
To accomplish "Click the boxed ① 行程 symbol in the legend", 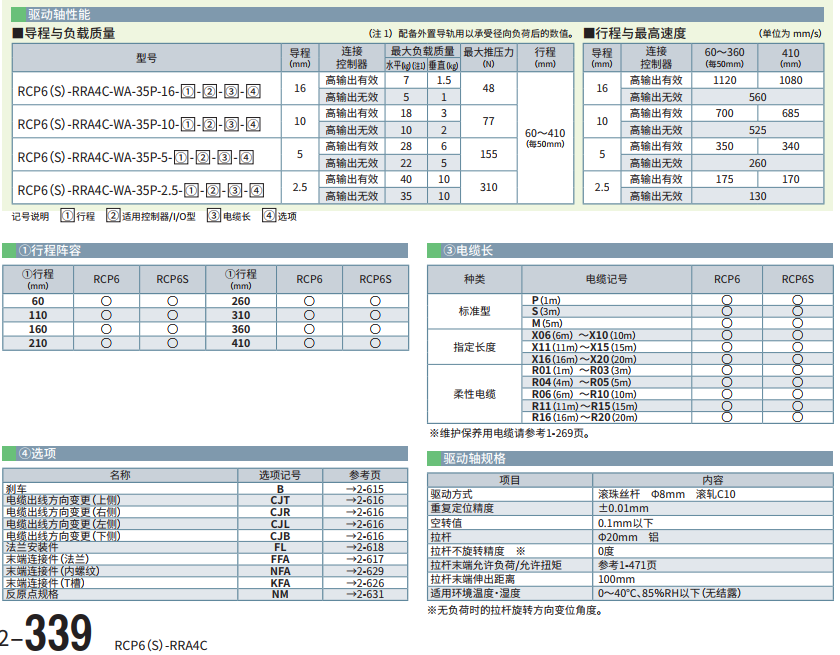I will (67, 215).
